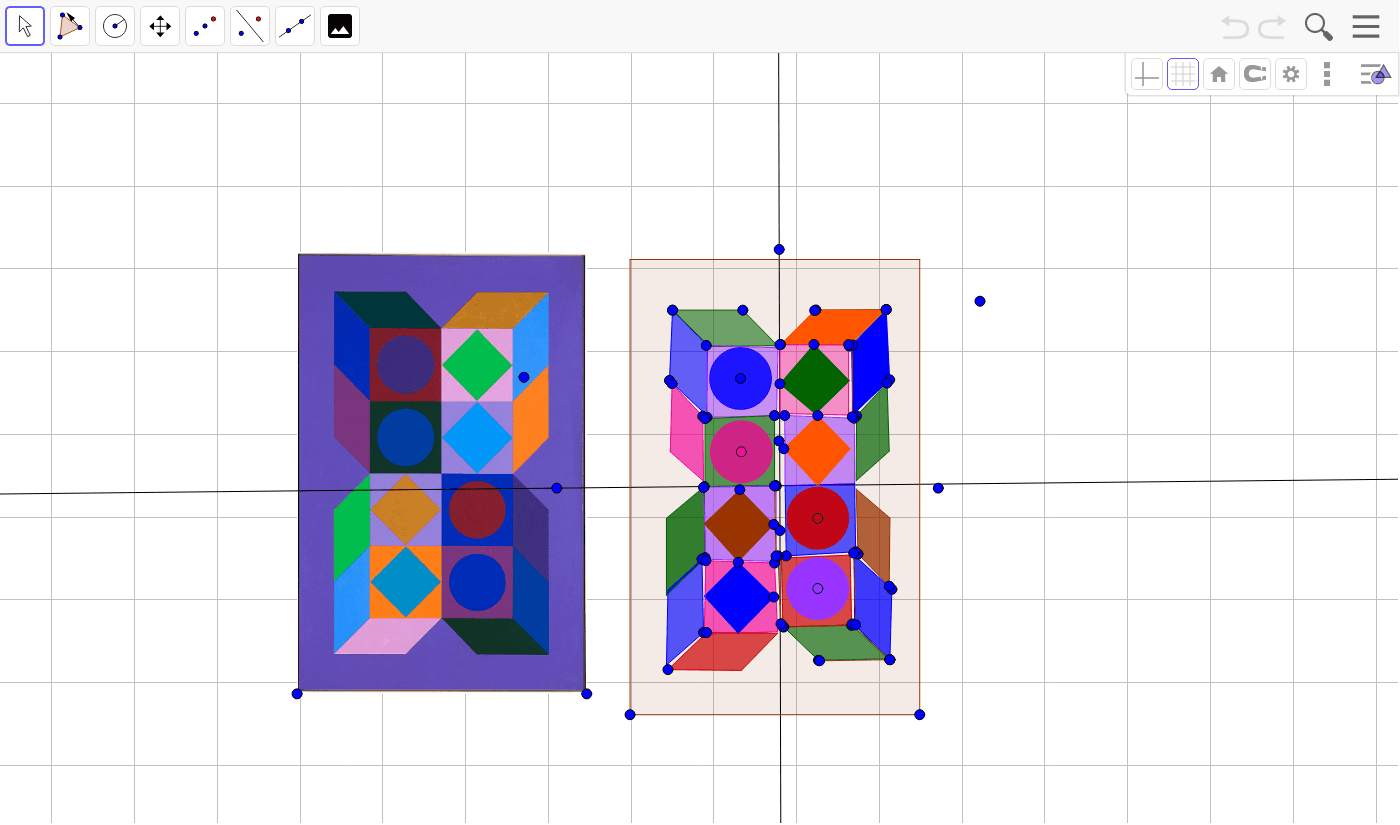1400x825 pixels.
Task: Click the grayed-out Redo arrow
Action: (x=1272, y=27)
